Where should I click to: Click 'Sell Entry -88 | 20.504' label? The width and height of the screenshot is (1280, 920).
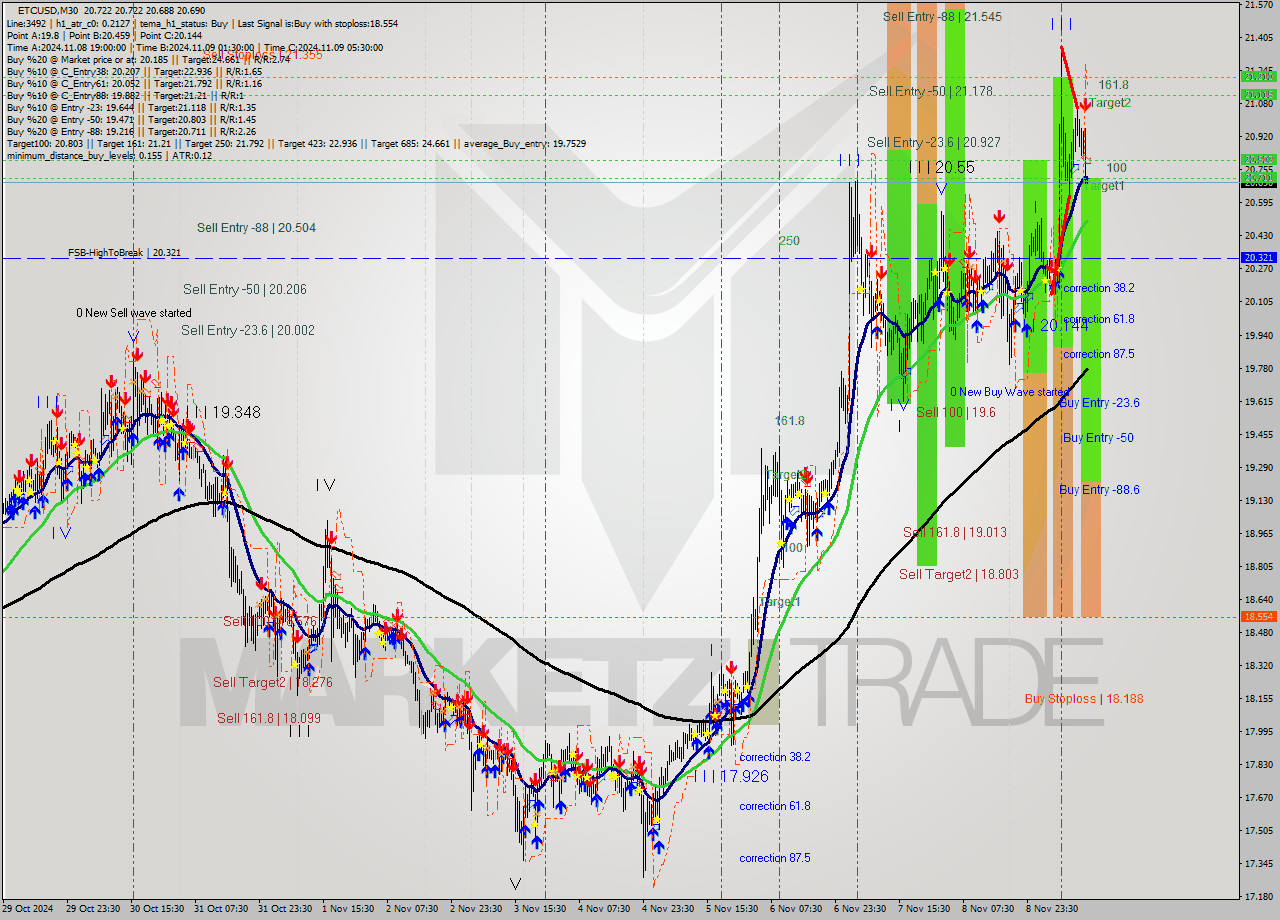(256, 228)
